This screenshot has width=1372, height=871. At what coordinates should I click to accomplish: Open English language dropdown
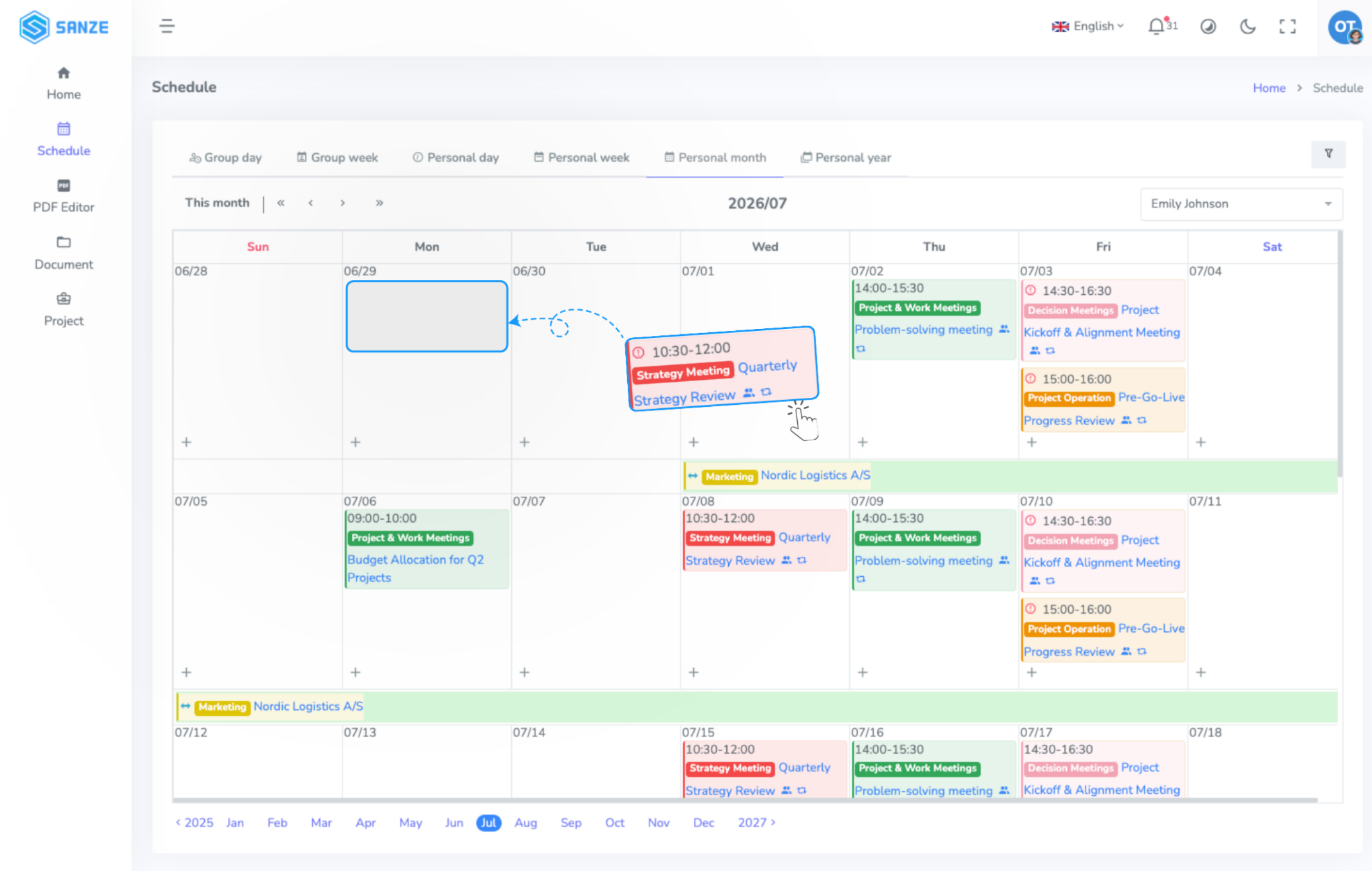click(1087, 26)
